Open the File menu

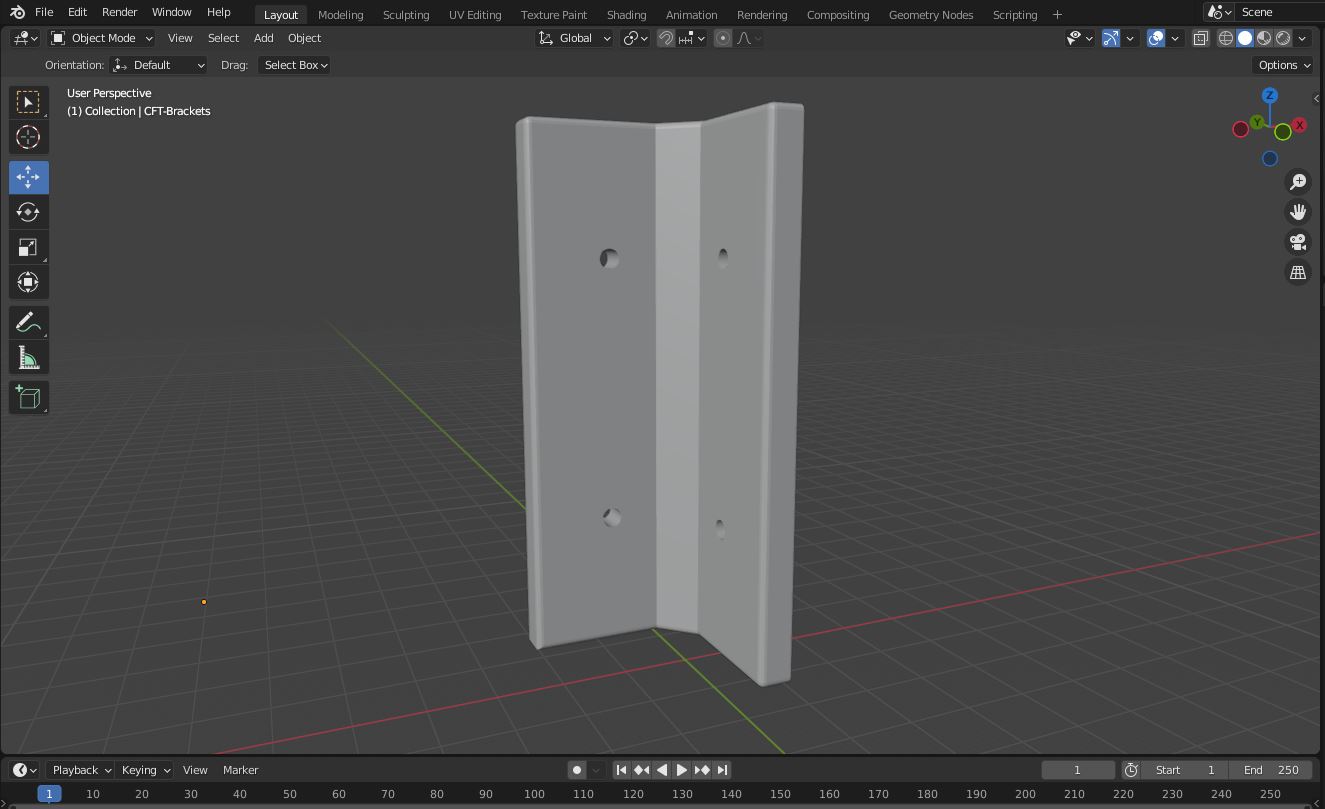click(44, 12)
